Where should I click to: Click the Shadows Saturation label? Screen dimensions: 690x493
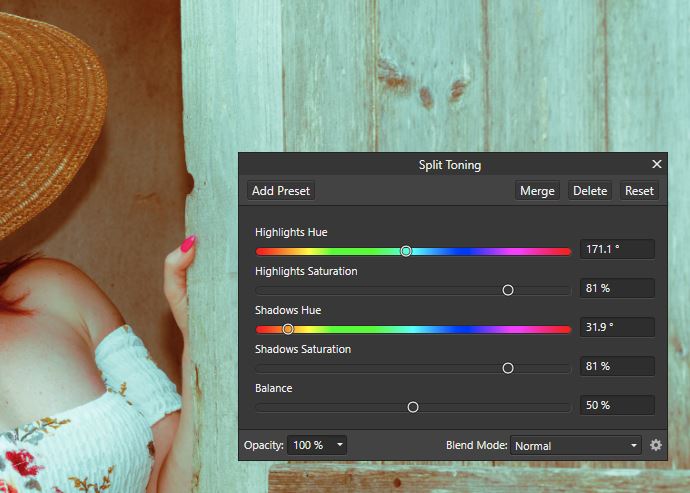coord(303,349)
